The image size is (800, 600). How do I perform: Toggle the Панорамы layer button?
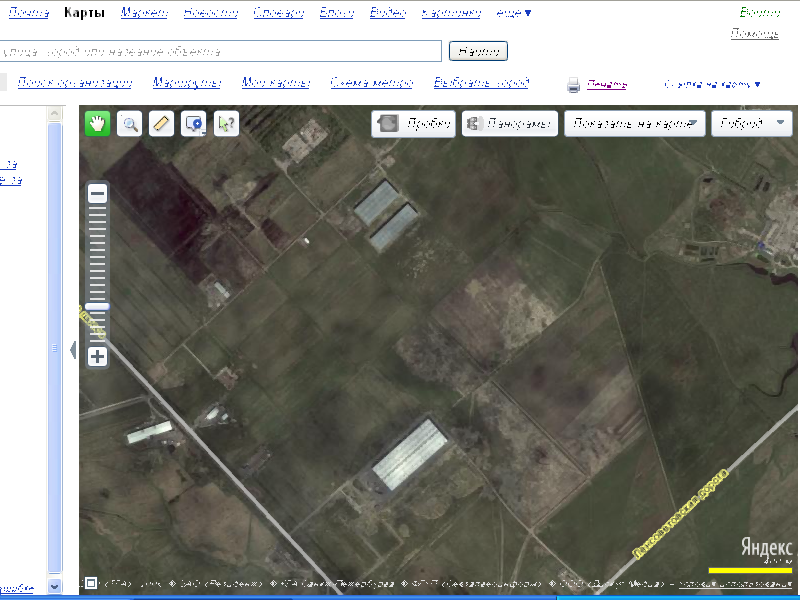click(509, 124)
